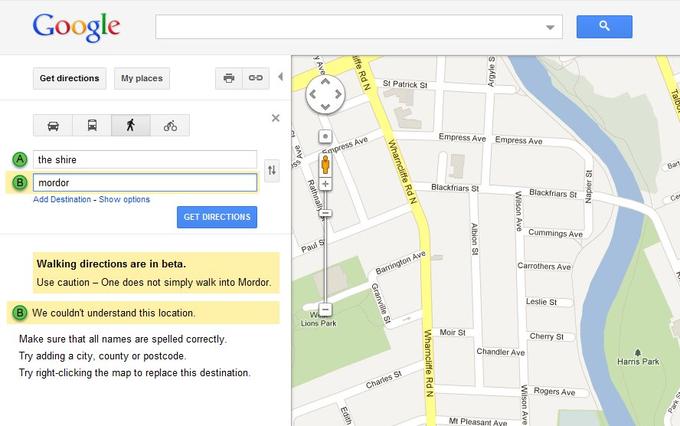Click the 'Blackfriars St' label next to Albion St
This screenshot has width=680, height=426.
click(455, 188)
